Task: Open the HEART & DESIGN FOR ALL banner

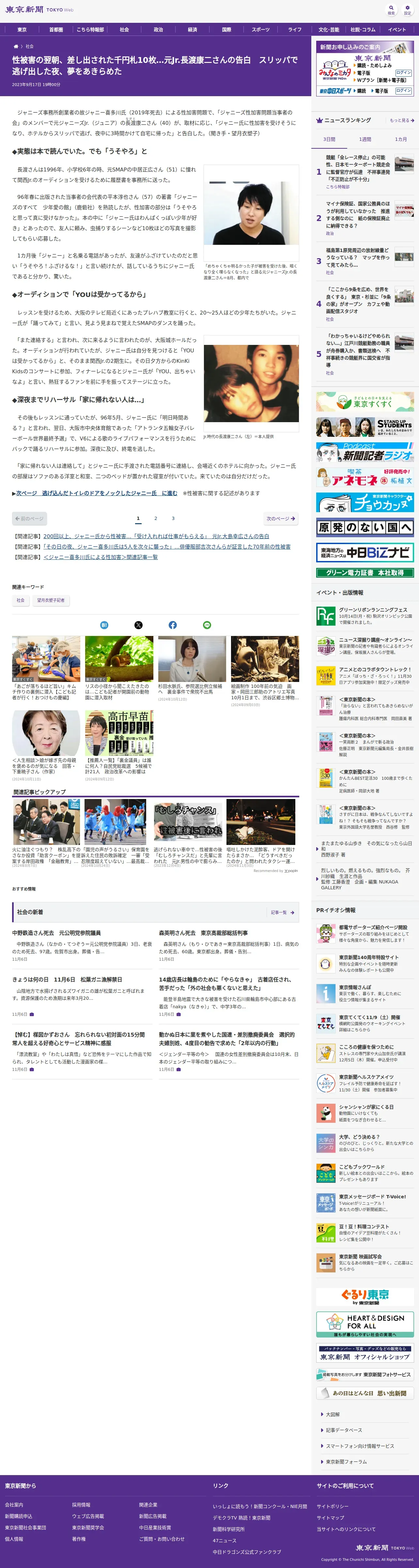Action: pos(365,1324)
